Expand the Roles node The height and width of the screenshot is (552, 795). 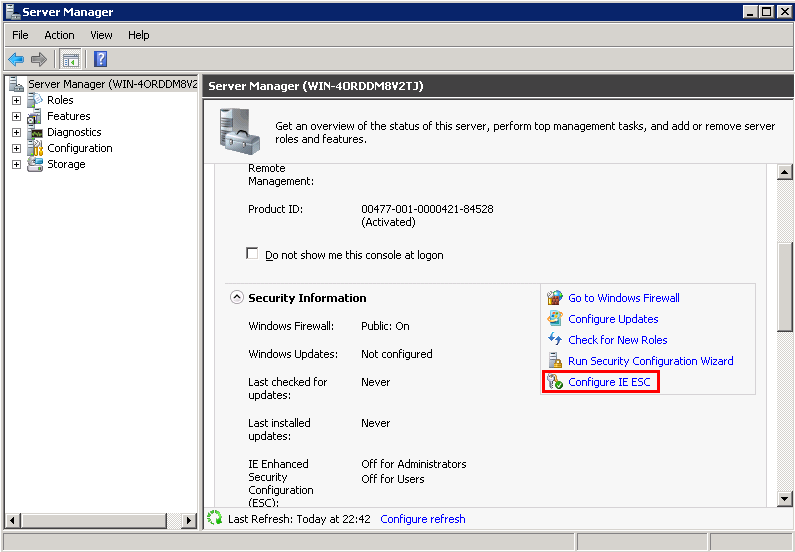coord(16,100)
